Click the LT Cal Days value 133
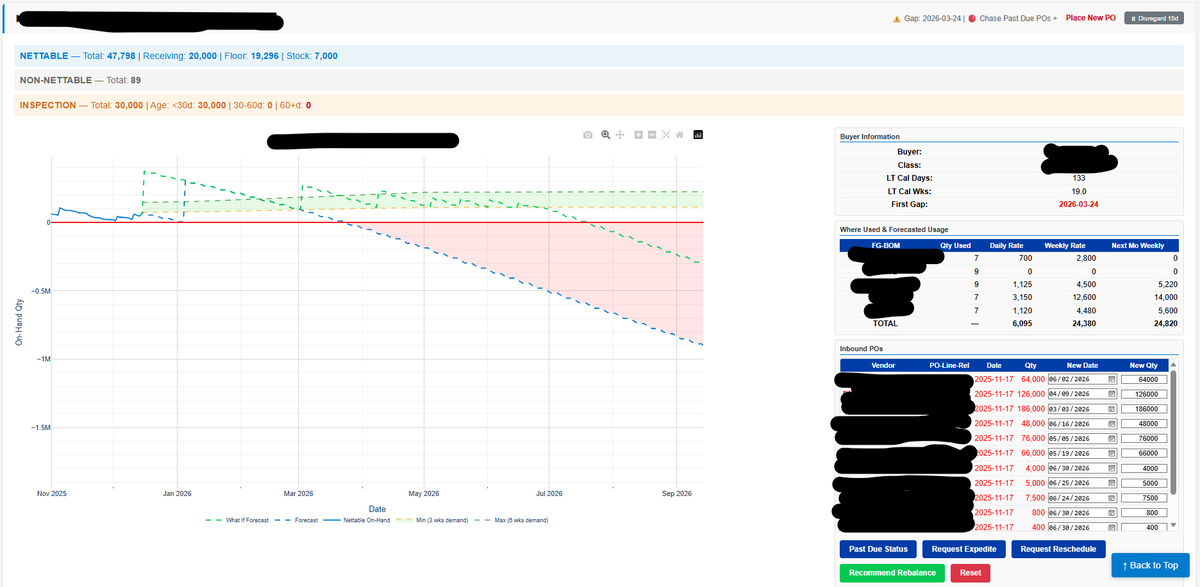The height and width of the screenshot is (587, 1200). pyautogui.click(x=1081, y=178)
